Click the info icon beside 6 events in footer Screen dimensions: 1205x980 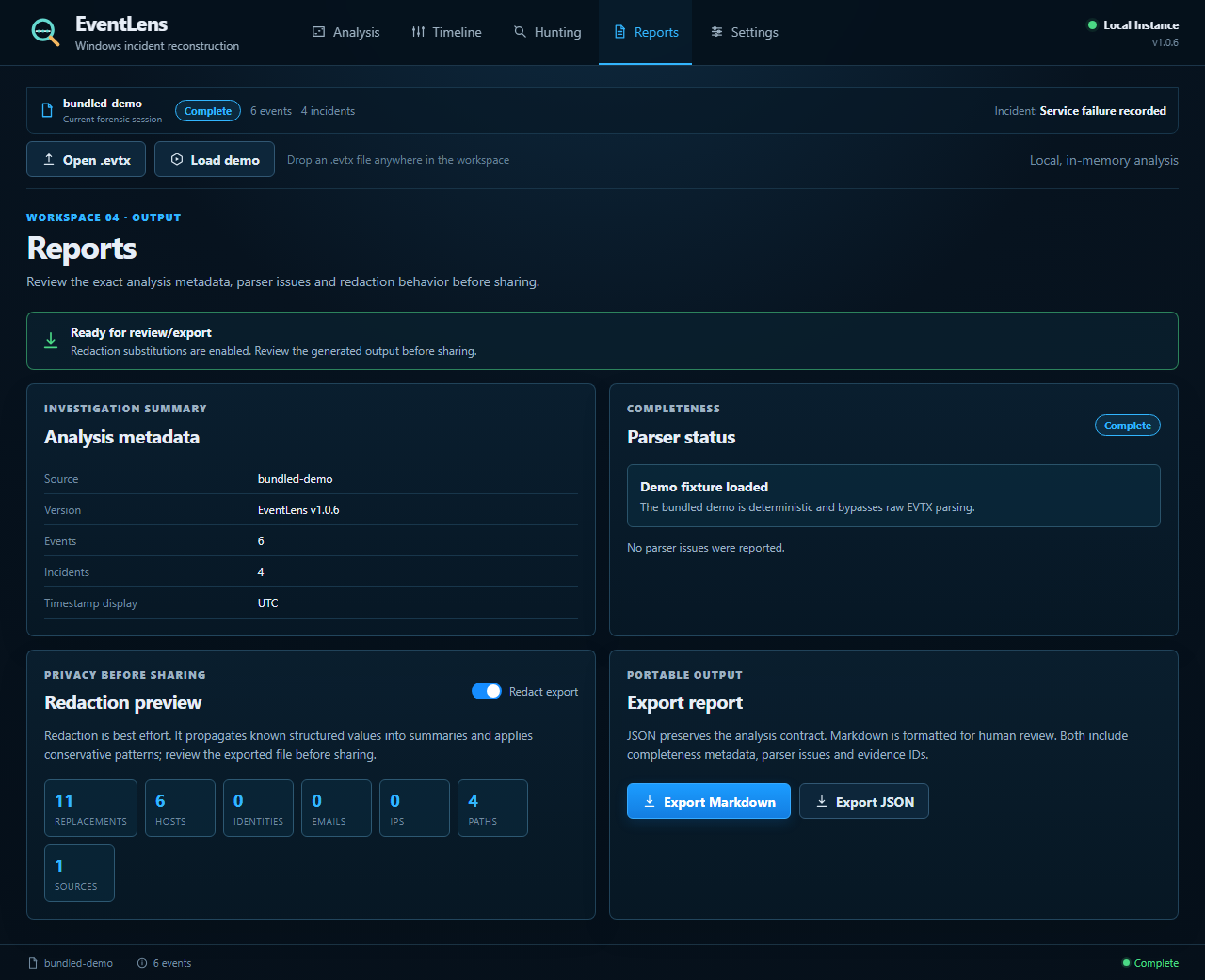(142, 963)
